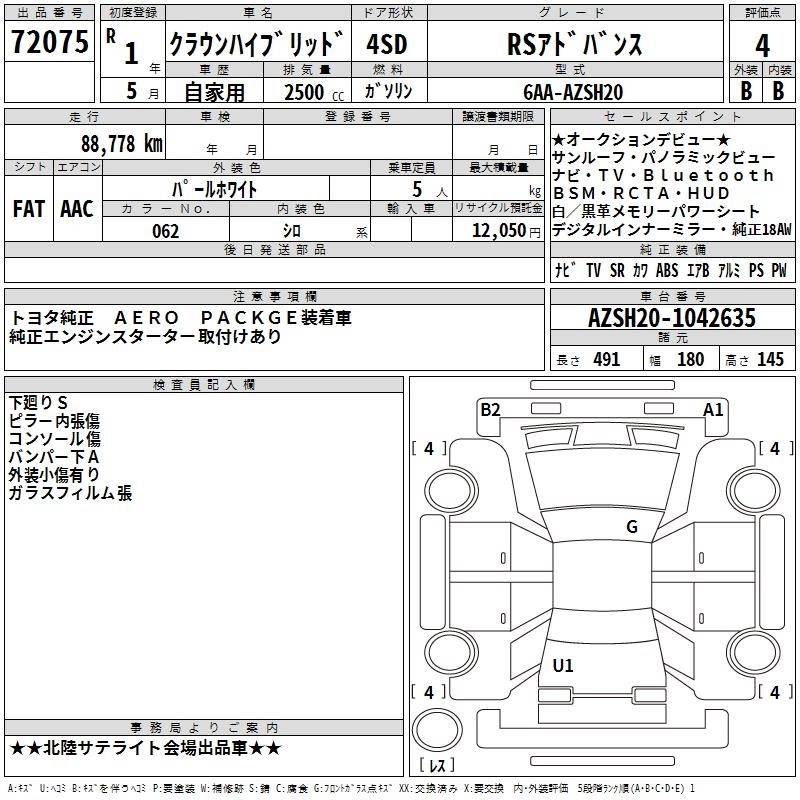Screen dimensions: 800x800
Task: Click the レス marker below car diagram
Action: click(x=436, y=768)
